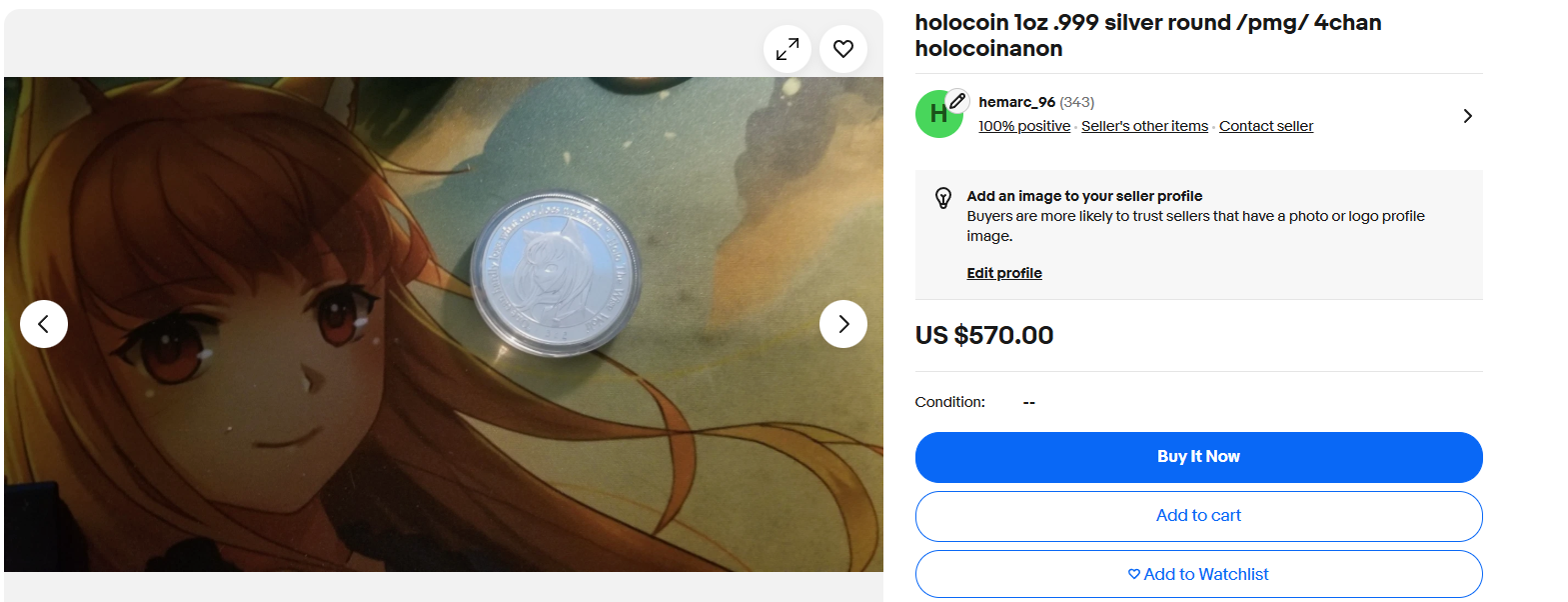Viewport: 1568px width, 602px height.
Task: Click the Buy It Now button
Action: [x=1198, y=457]
